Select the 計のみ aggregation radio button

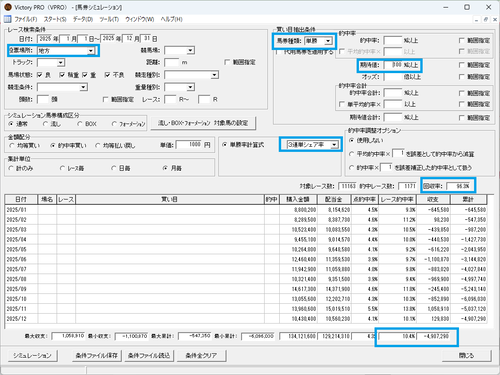[x=11, y=168]
